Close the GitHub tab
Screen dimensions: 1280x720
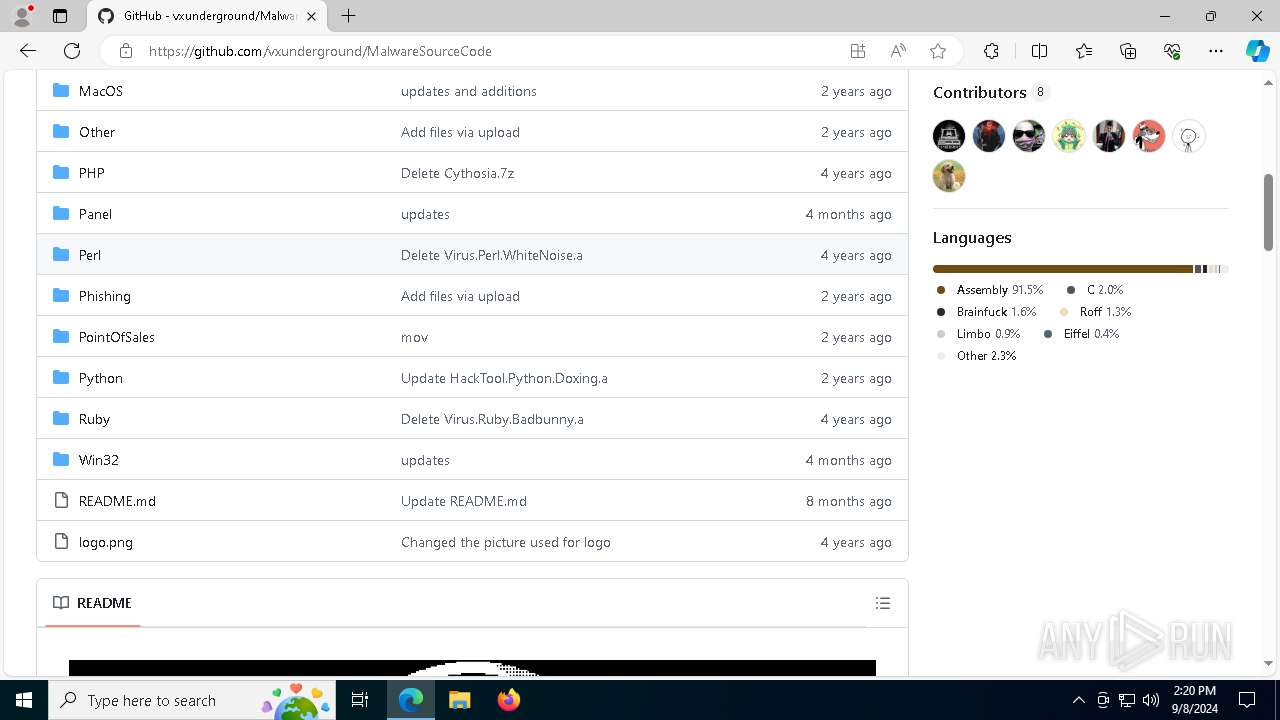click(311, 16)
